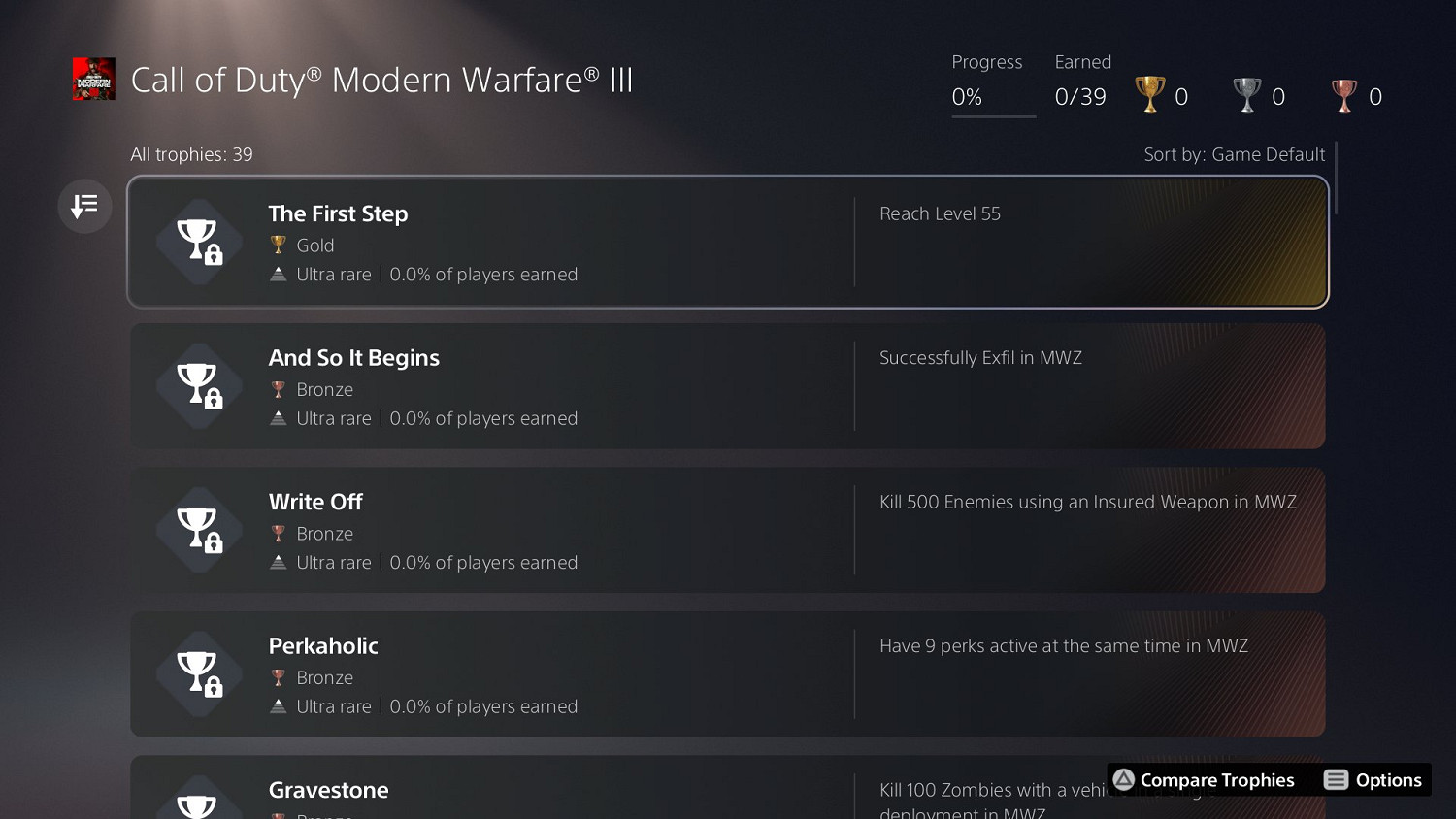Click the Call of Duty game thumbnail
This screenshot has height=819, width=1456.
(93, 80)
